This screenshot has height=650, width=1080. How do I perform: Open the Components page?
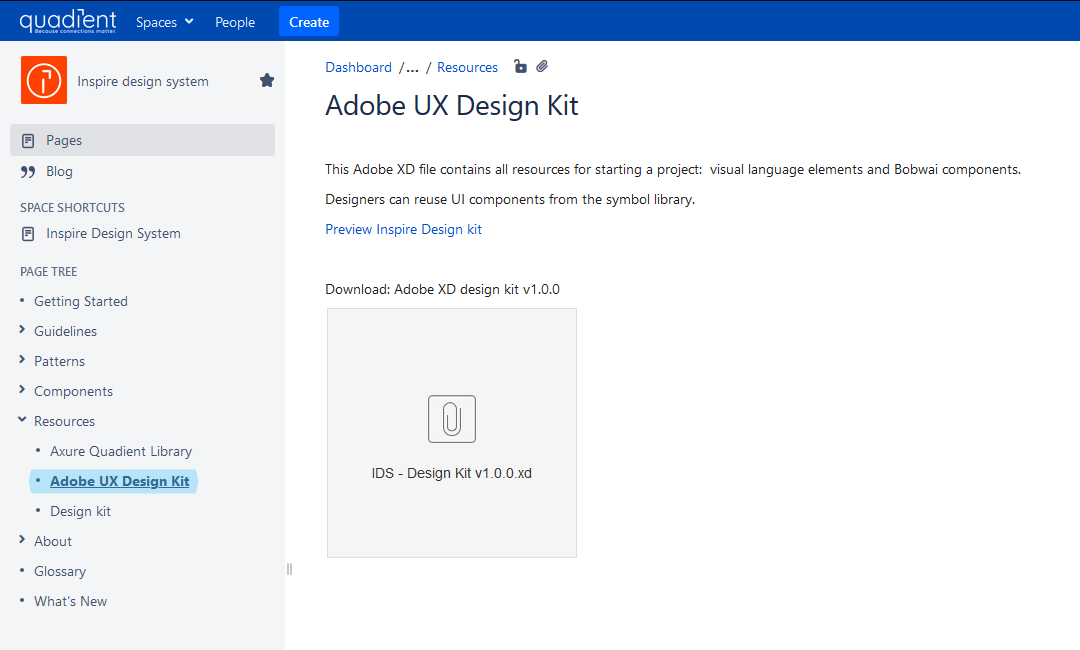[73, 391]
